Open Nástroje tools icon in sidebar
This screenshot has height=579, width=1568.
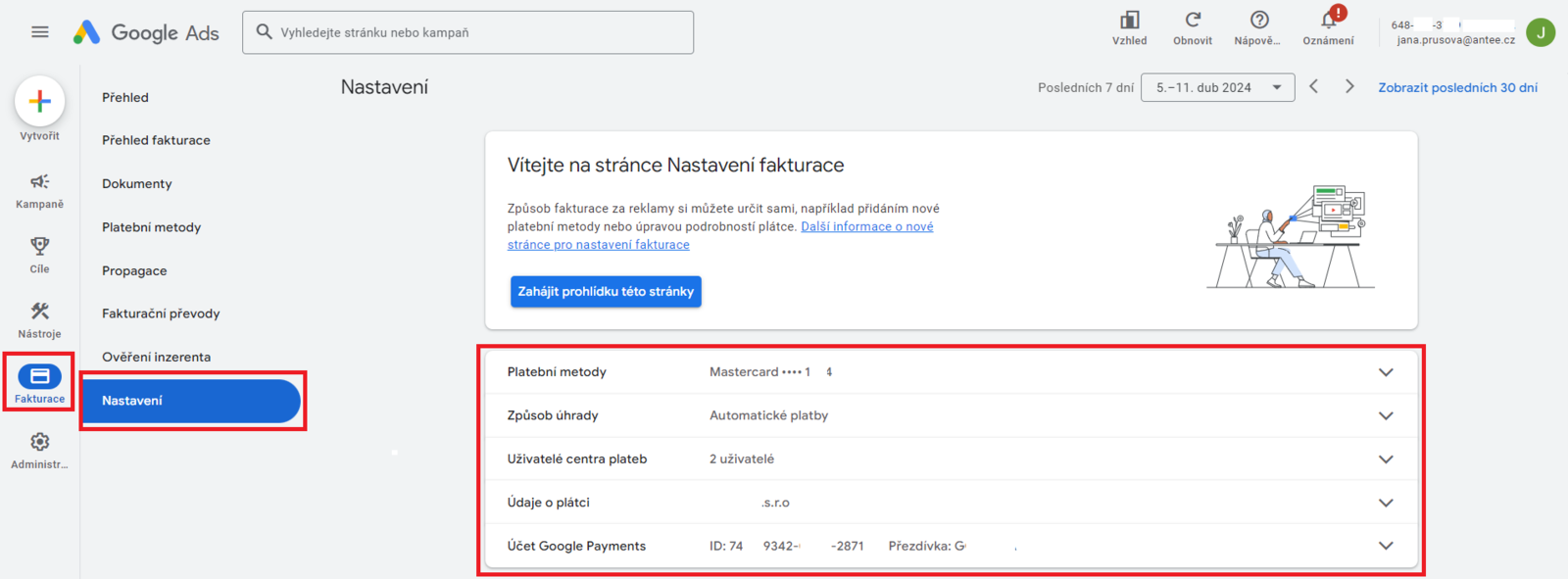pos(39,312)
